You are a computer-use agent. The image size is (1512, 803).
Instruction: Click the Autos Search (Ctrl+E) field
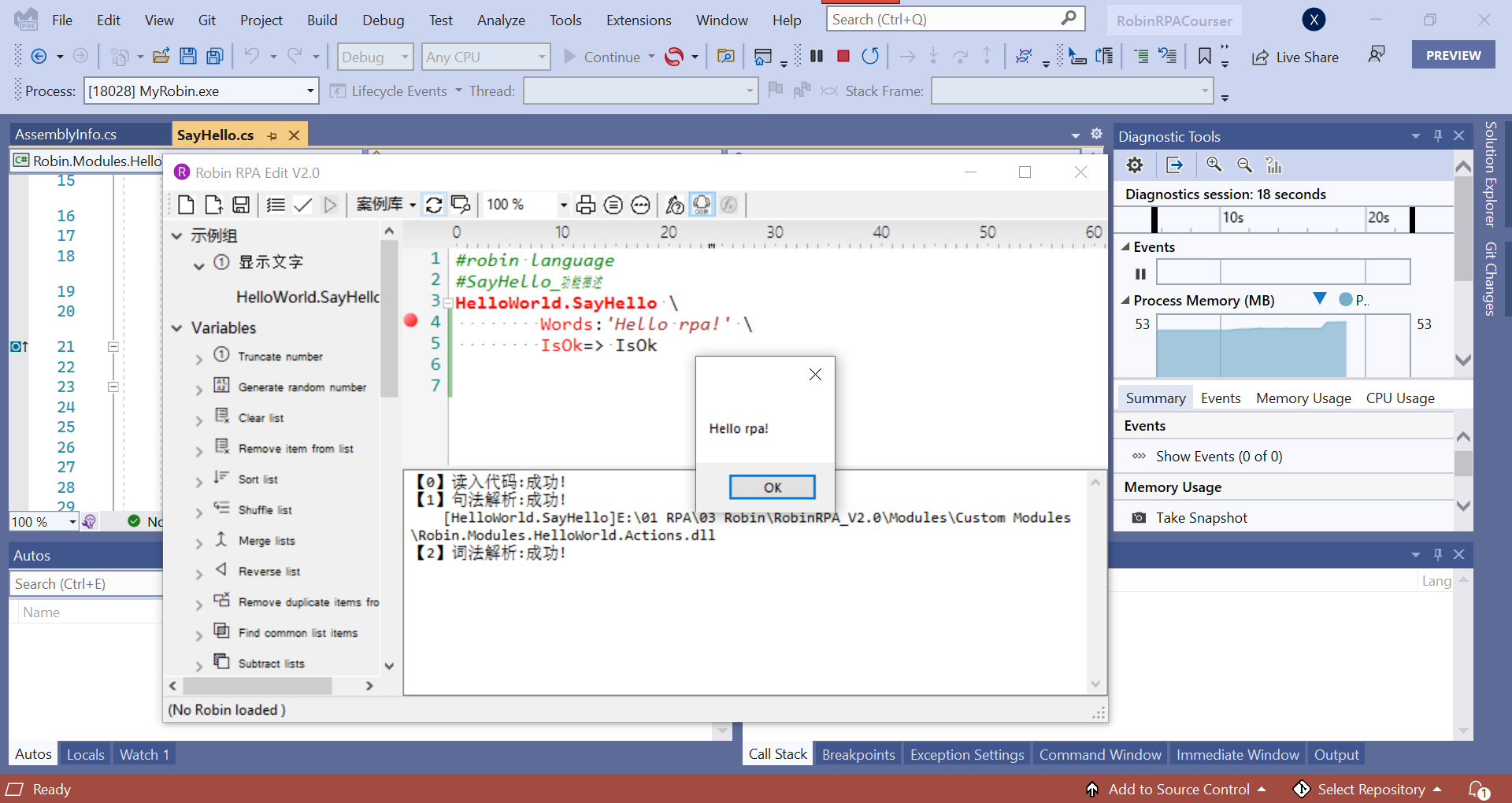point(85,584)
